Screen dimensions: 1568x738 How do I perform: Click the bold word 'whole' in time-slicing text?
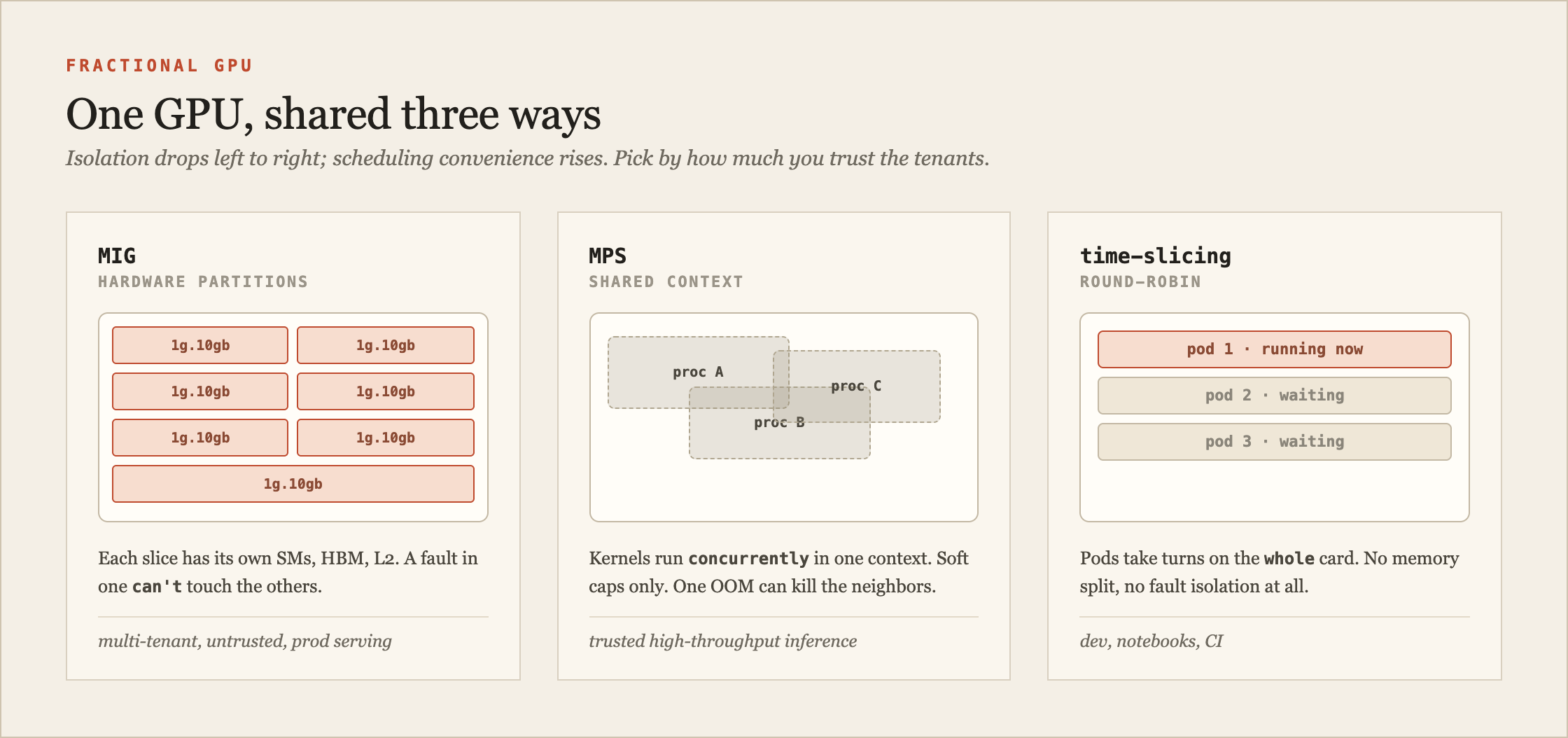1289,558
